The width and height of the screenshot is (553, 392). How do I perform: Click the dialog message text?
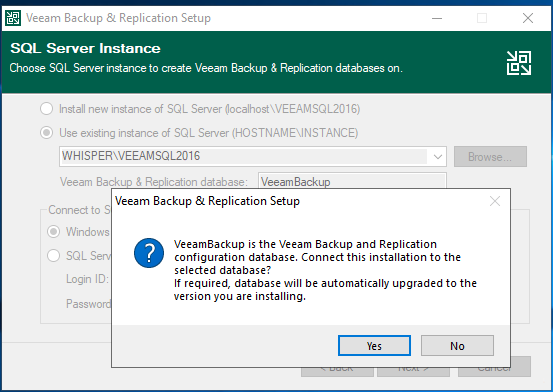point(325,270)
